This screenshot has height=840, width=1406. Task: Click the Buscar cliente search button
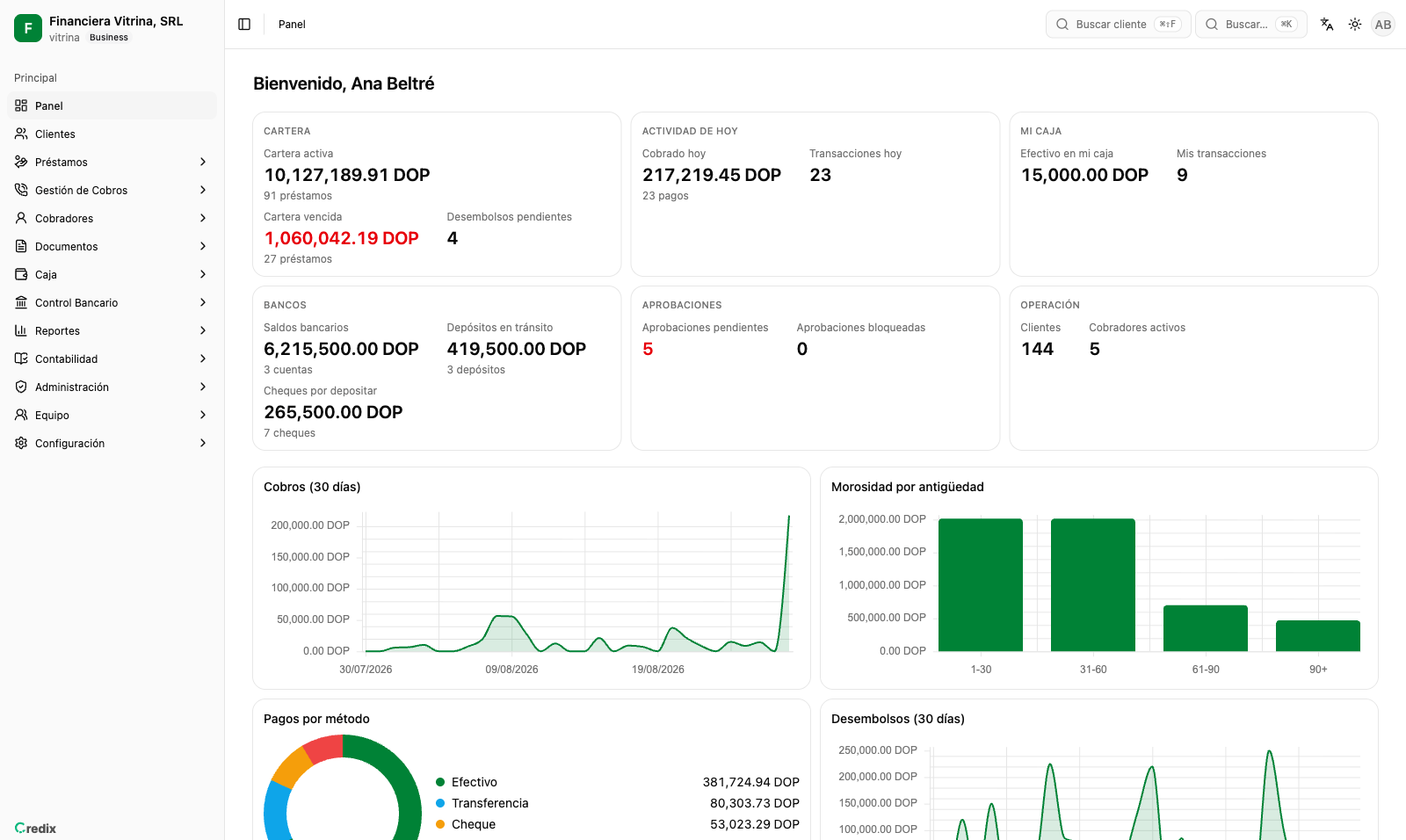click(1119, 25)
